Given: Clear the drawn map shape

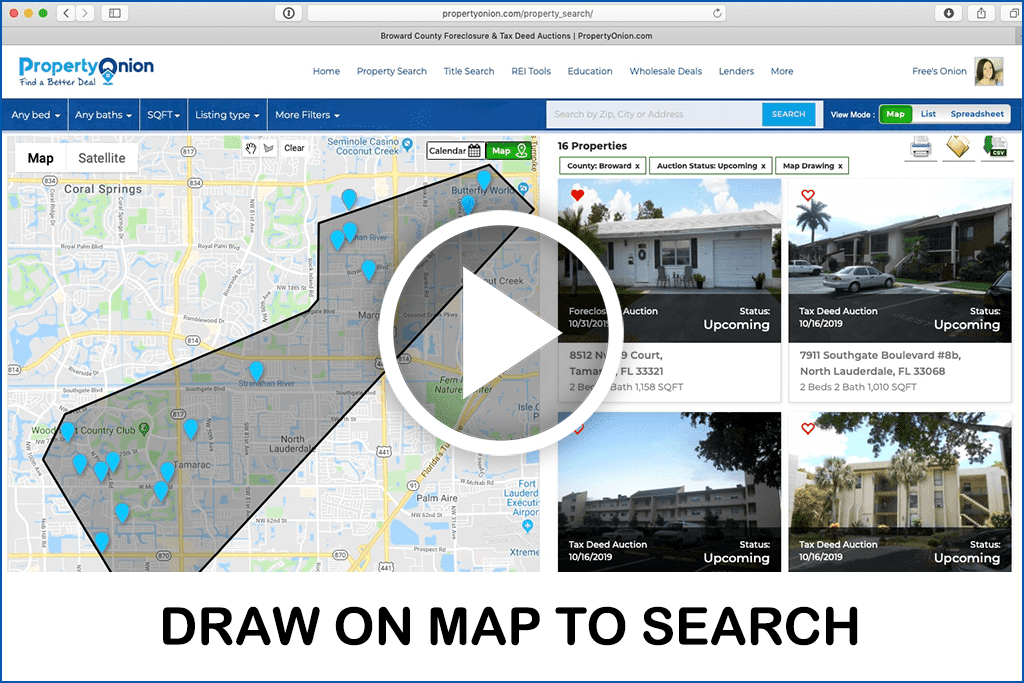Looking at the screenshot, I should [294, 147].
